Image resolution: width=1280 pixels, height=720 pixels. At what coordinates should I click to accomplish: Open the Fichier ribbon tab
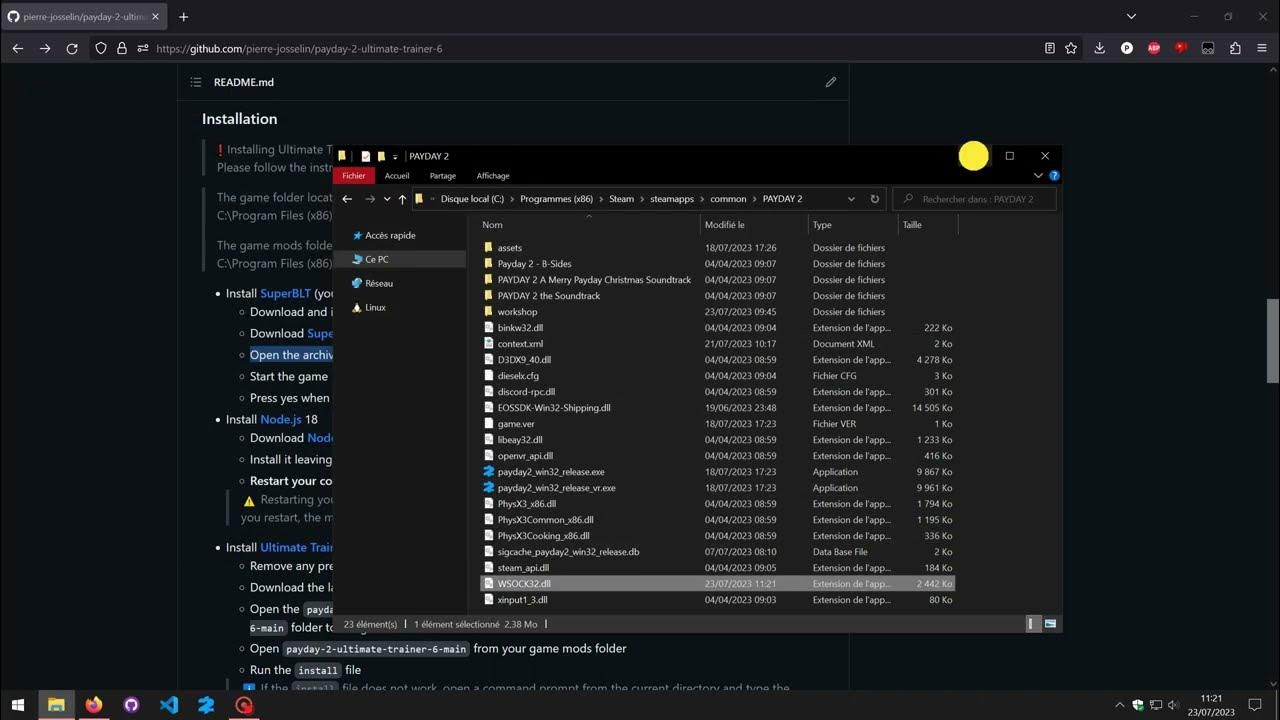[x=354, y=176]
